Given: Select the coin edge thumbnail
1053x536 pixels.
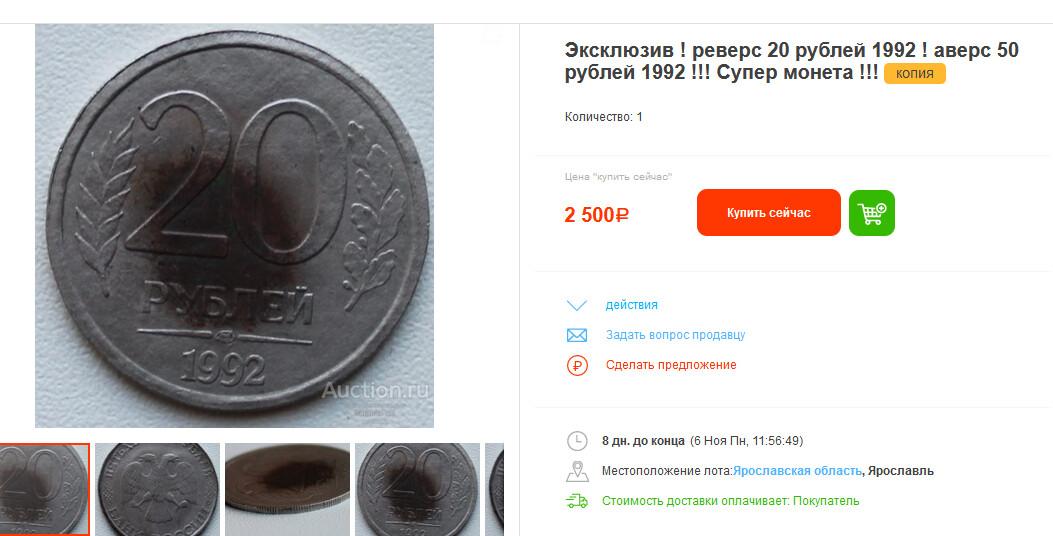Looking at the screenshot, I should 287,490.
